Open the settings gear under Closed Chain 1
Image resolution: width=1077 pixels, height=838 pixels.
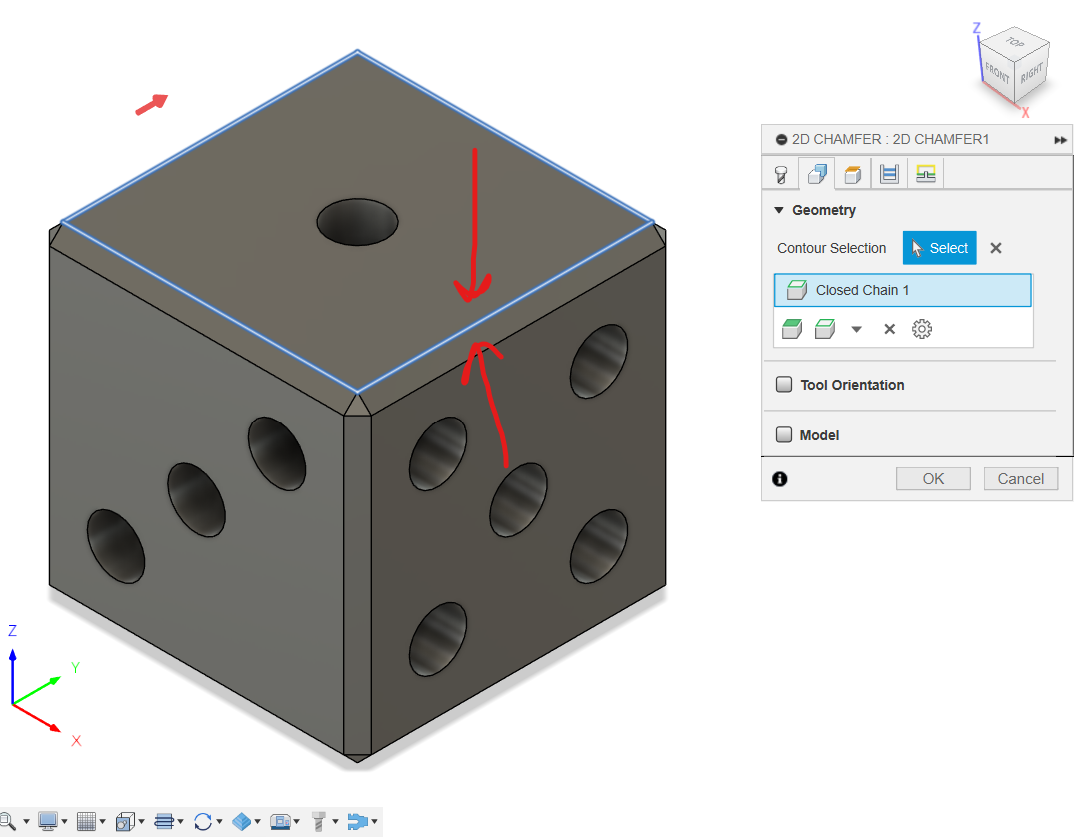921,328
